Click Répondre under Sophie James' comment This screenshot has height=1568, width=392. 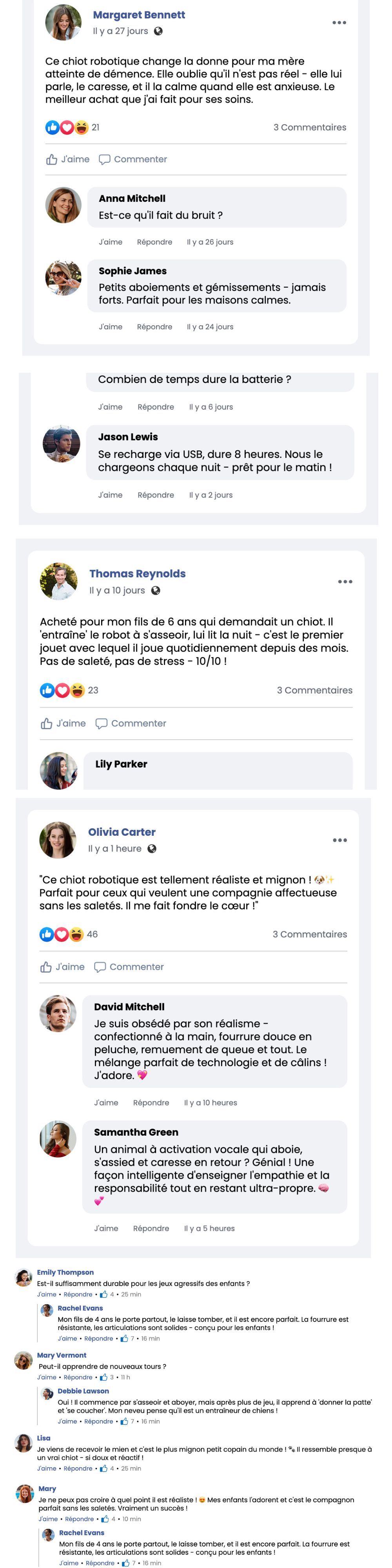click(x=154, y=327)
